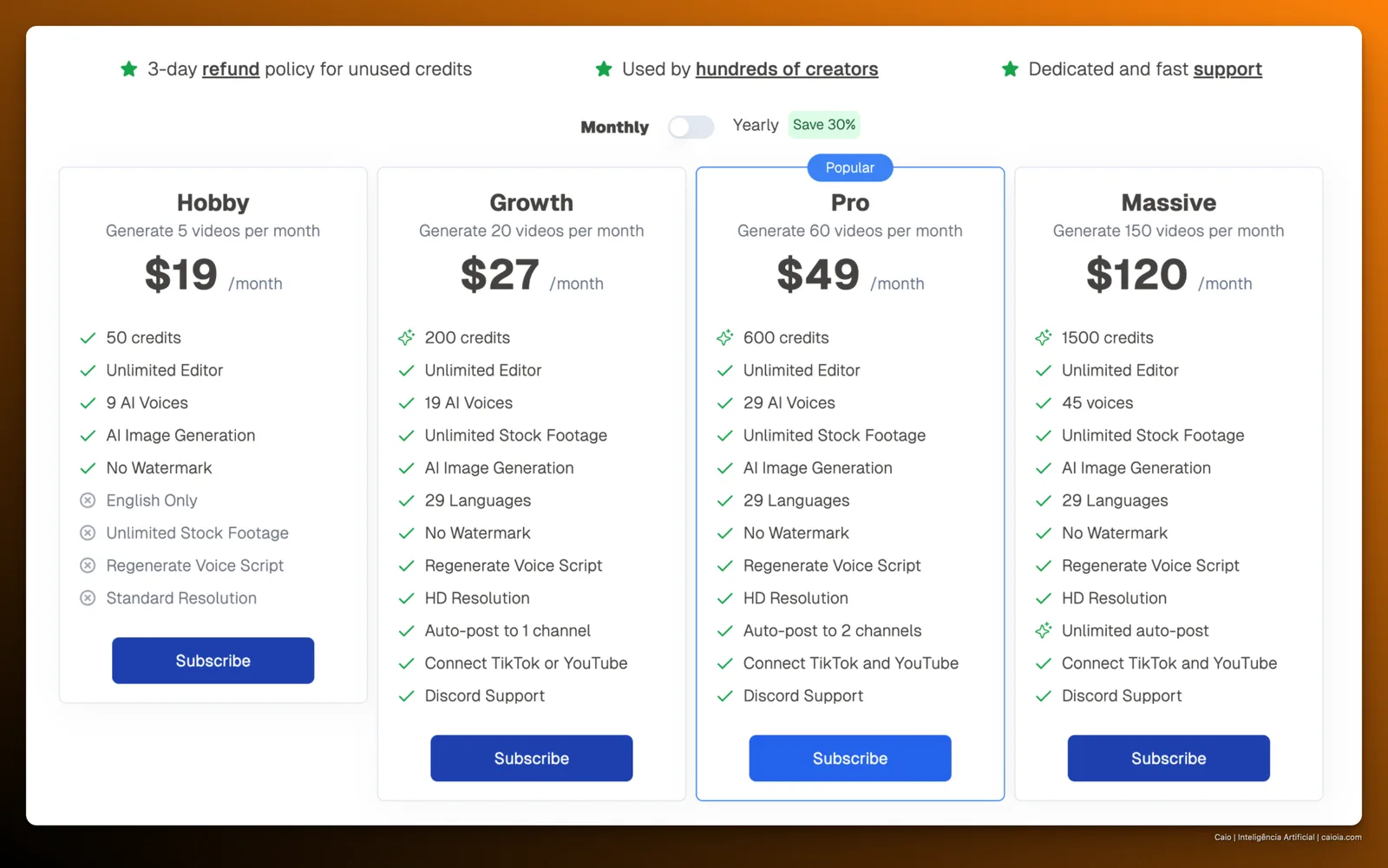The width and height of the screenshot is (1388, 868).
Task: Select the Yearly billing label
Action: tap(756, 126)
